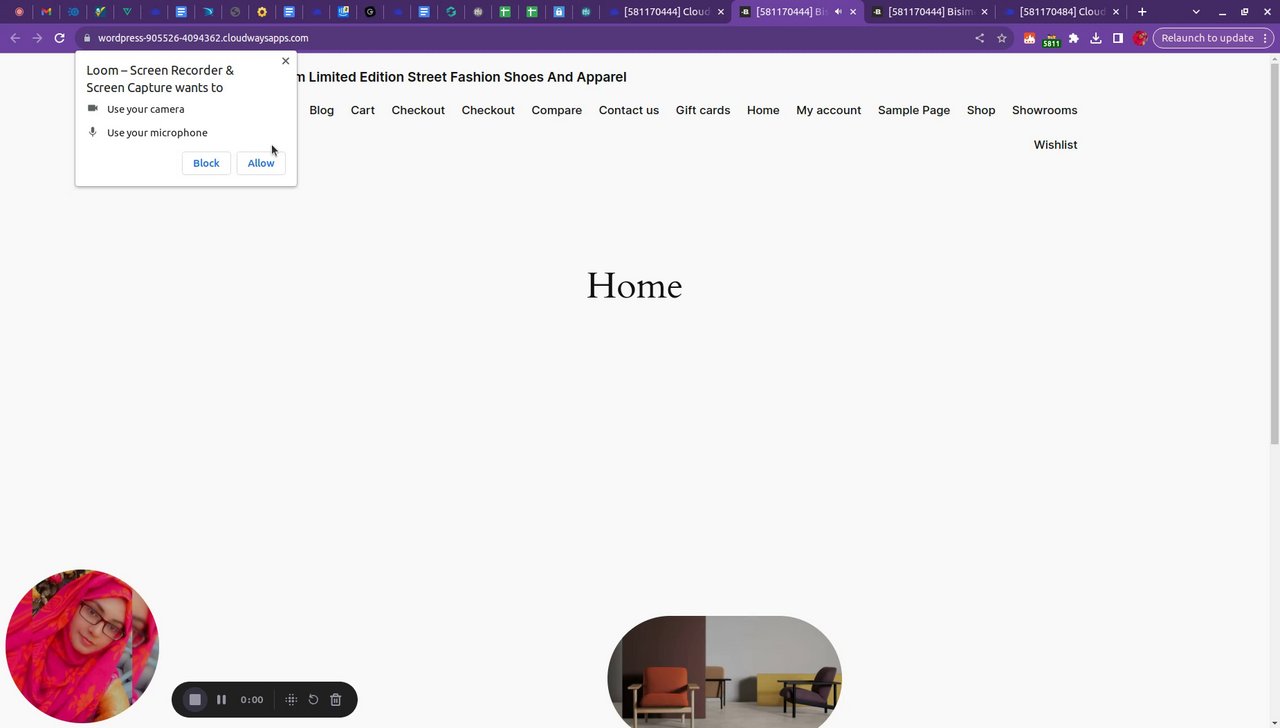The width and height of the screenshot is (1280, 728).
Task: Switch to the [581170444] Bisim tab
Action: coord(930,12)
